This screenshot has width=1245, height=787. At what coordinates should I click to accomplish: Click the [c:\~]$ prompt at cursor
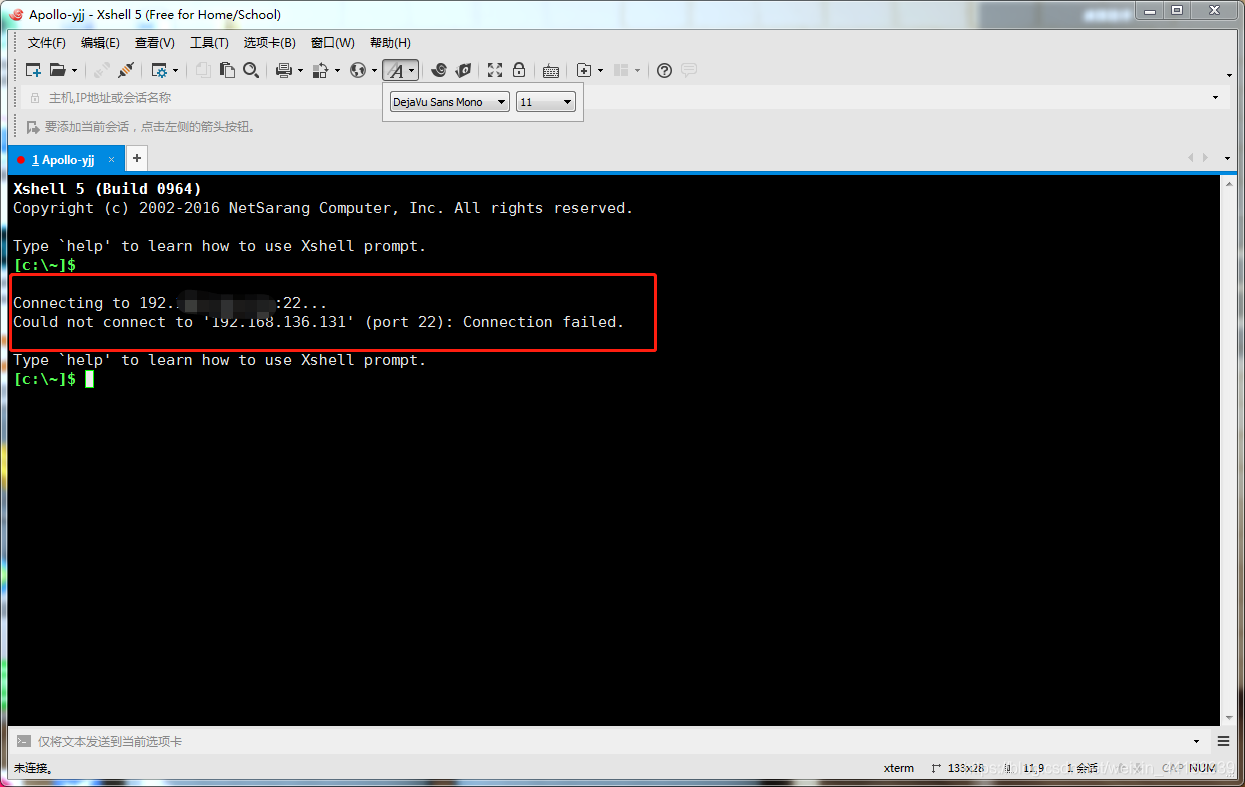point(44,379)
